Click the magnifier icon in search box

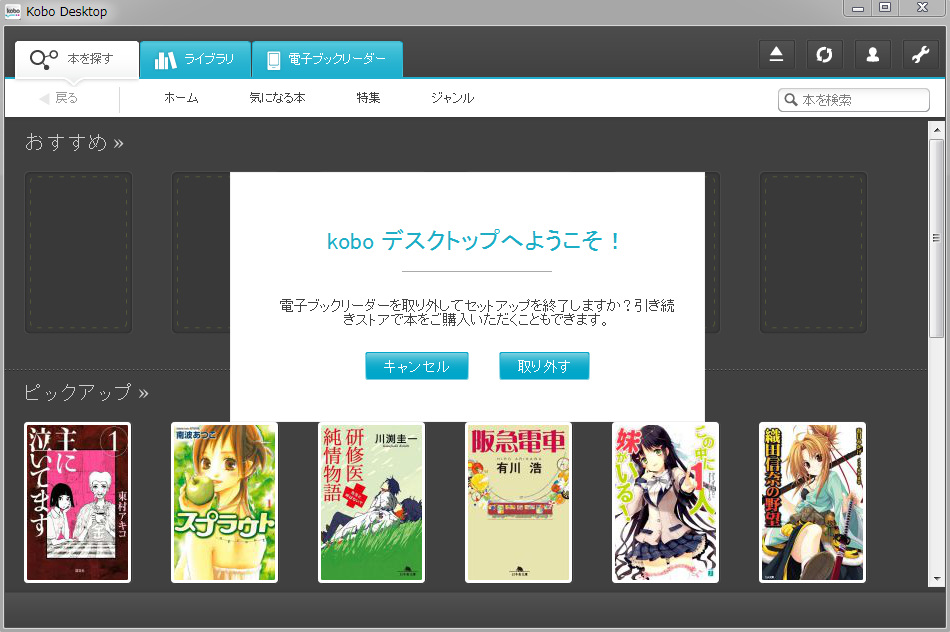(791, 100)
